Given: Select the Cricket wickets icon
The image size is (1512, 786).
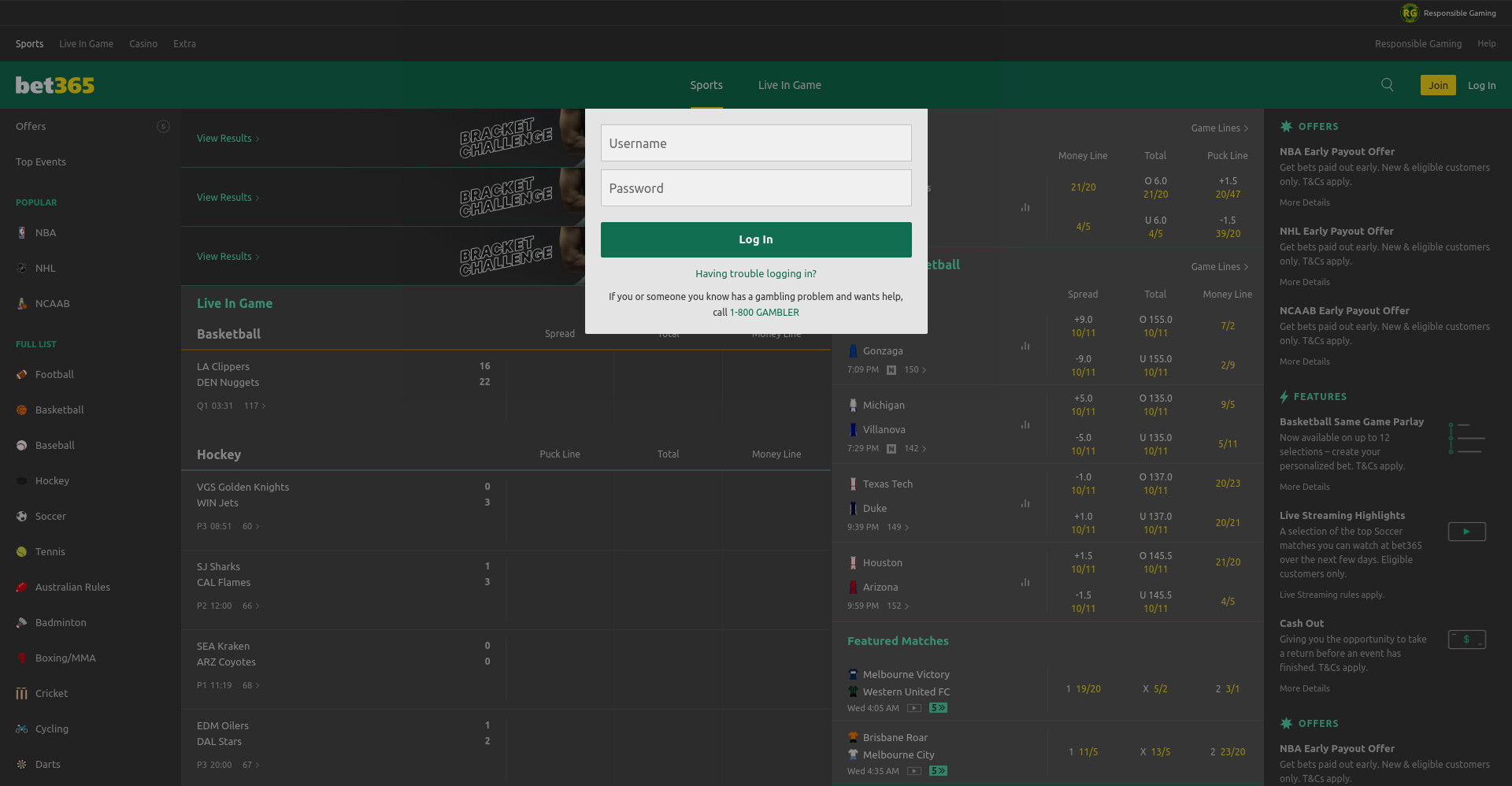Looking at the screenshot, I should pyautogui.click(x=21, y=694).
